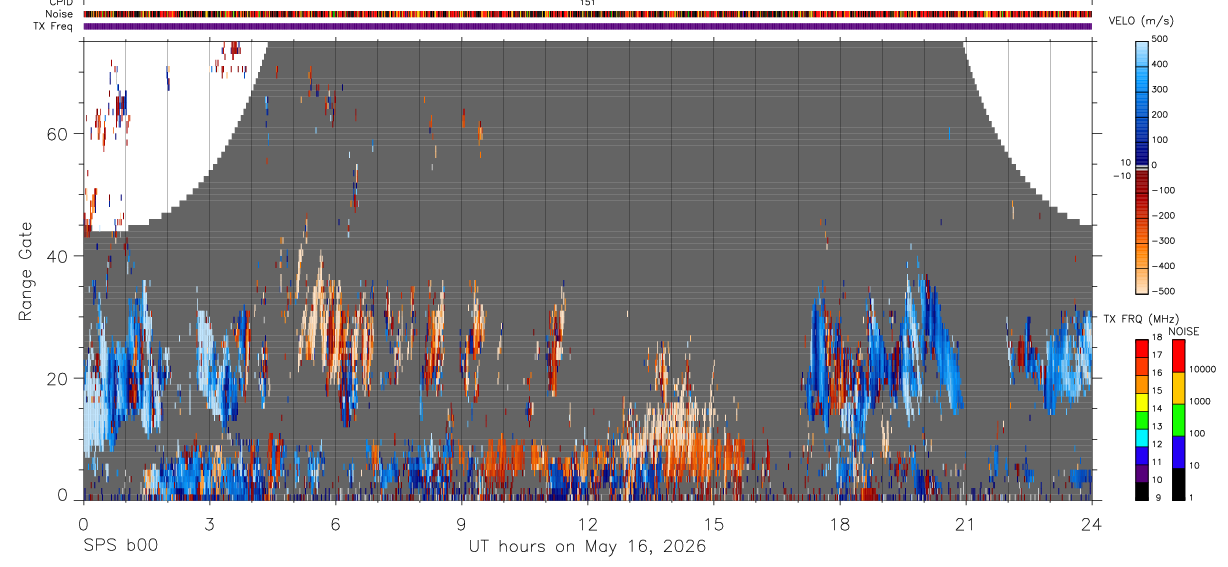Click the 24 hour tick on the time axis

pyautogui.click(x=1091, y=523)
